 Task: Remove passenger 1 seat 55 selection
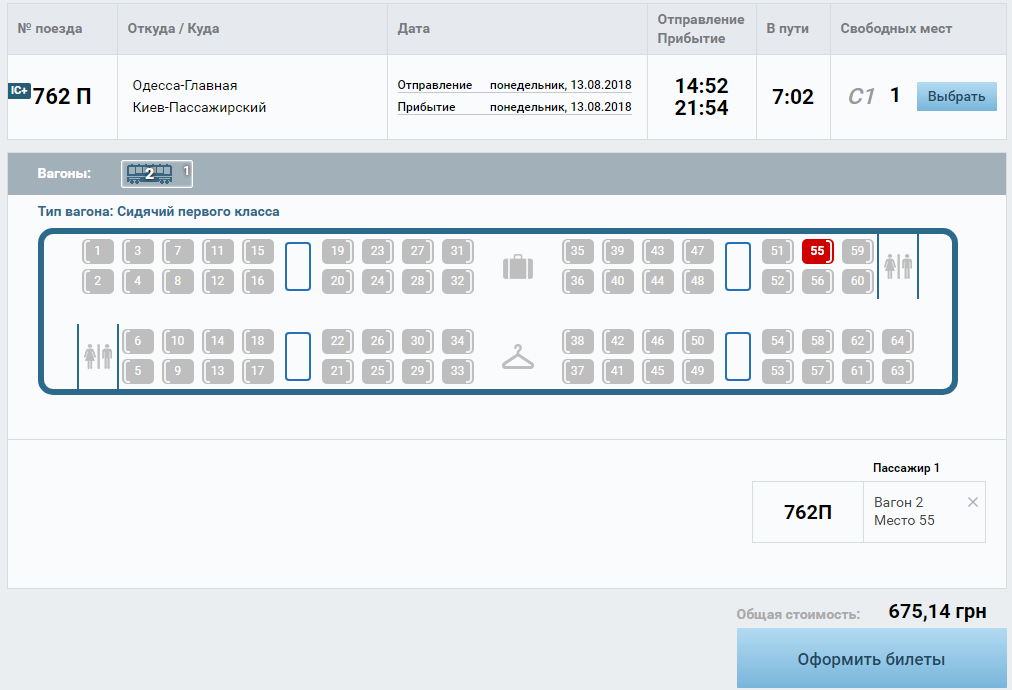pos(972,502)
